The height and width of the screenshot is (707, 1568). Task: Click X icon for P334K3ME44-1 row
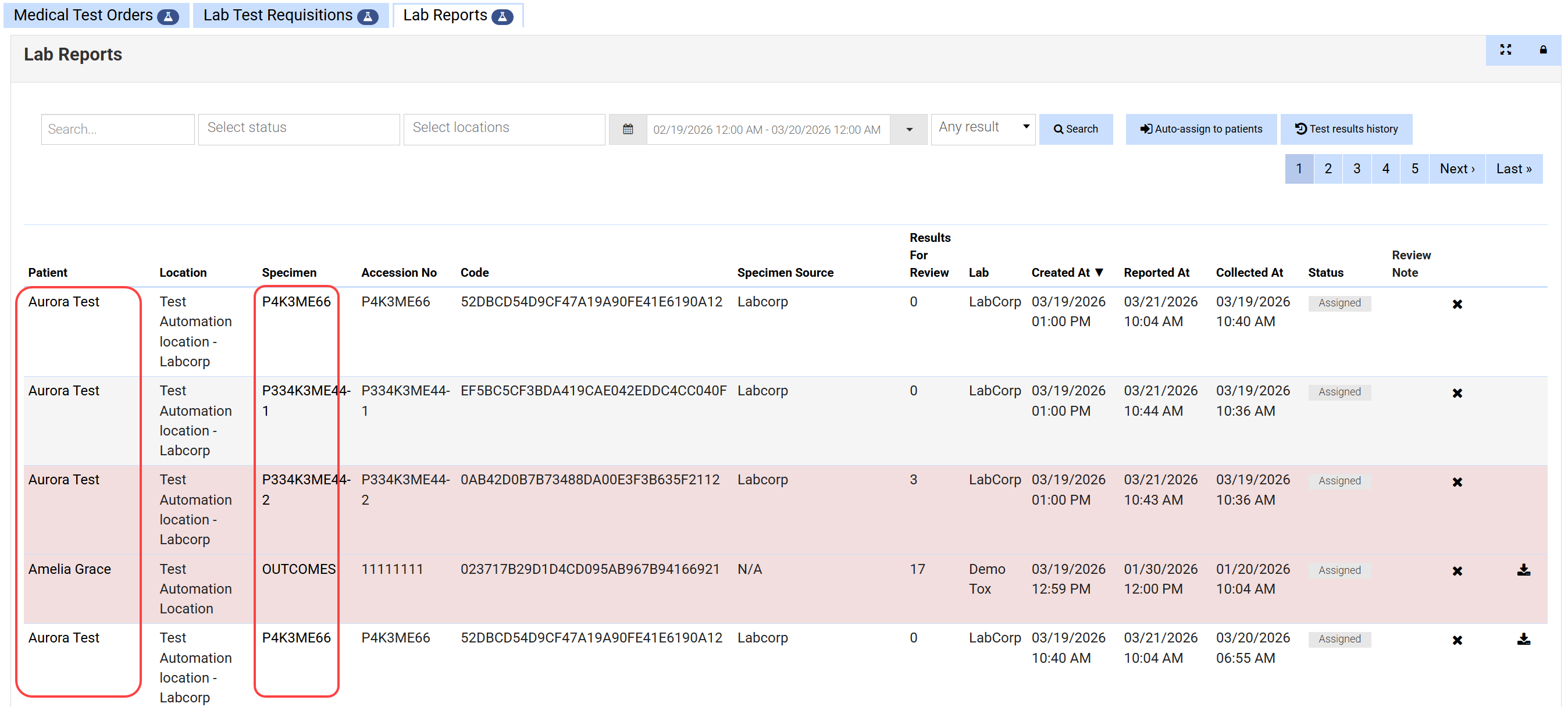(1456, 393)
